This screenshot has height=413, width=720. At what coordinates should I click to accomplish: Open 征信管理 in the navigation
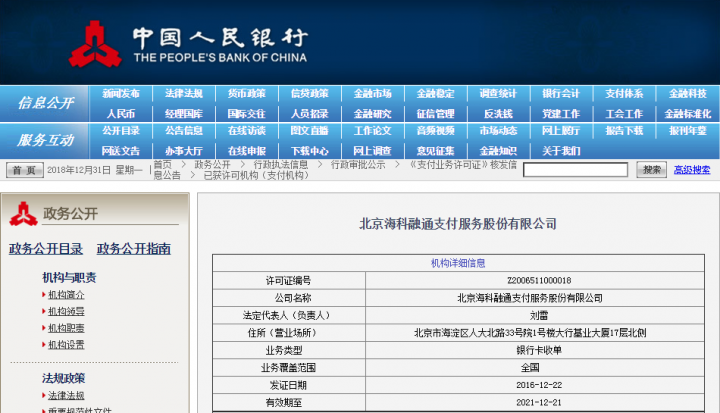click(x=435, y=114)
